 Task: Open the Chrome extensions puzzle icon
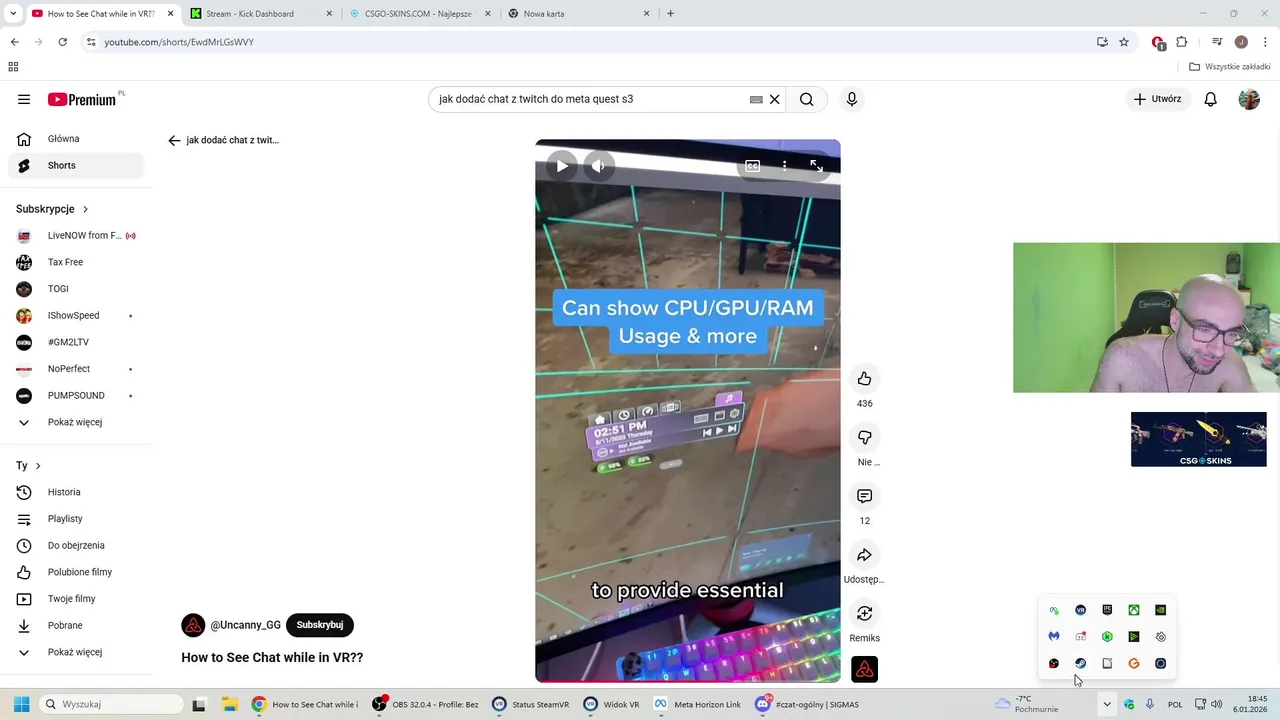coord(1182,42)
